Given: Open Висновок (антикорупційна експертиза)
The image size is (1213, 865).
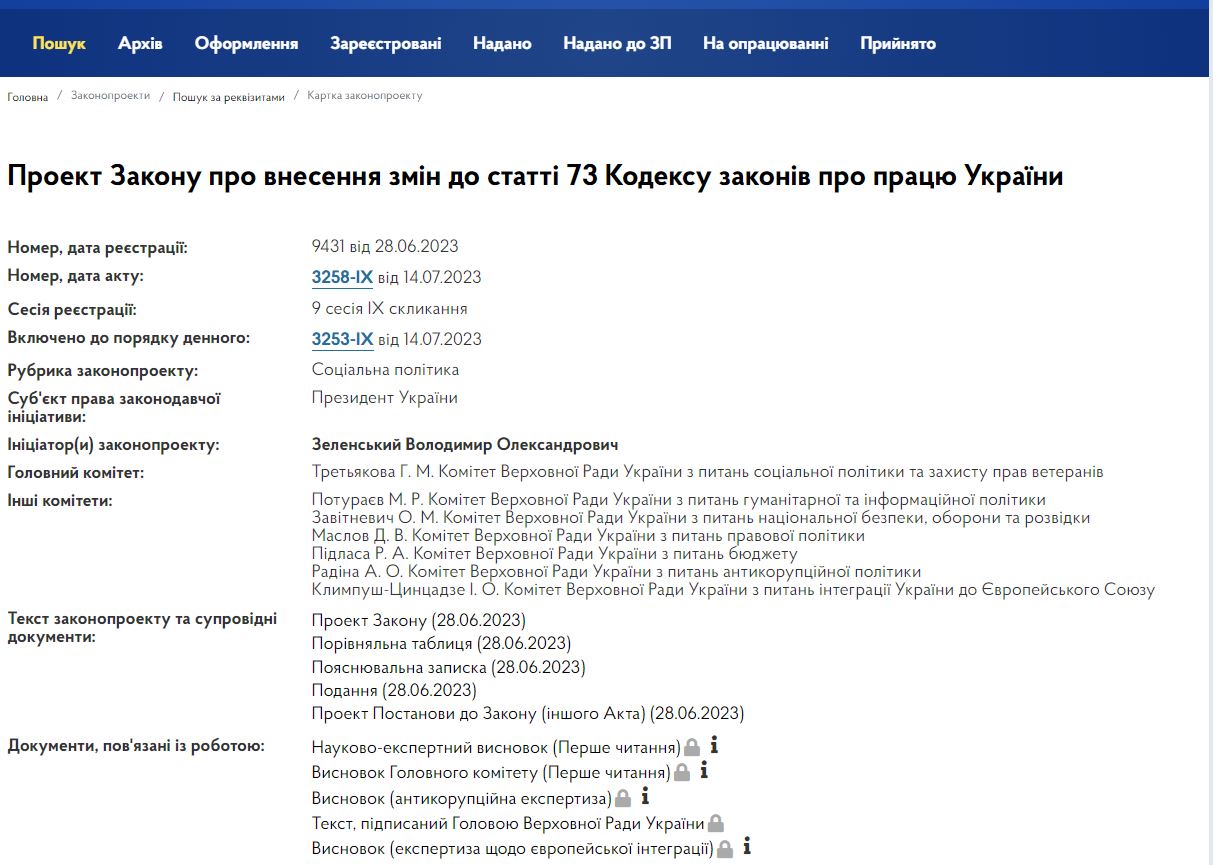Looking at the screenshot, I should [x=462, y=799].
